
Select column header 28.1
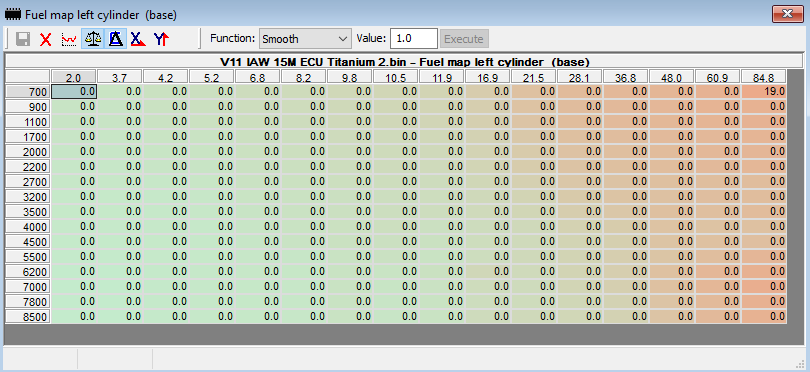click(x=579, y=77)
